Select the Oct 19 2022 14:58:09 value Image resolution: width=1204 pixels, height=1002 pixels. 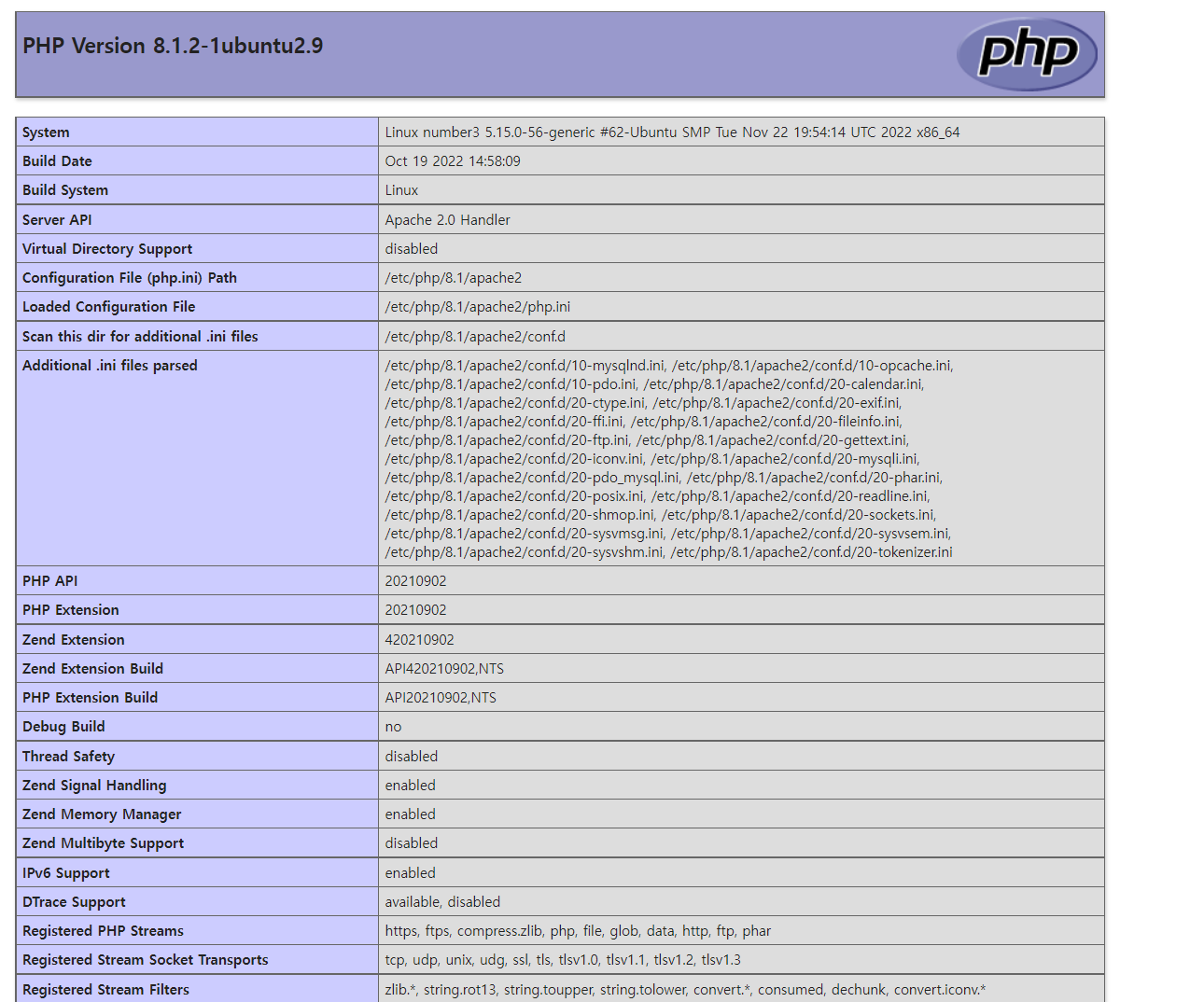pos(453,161)
